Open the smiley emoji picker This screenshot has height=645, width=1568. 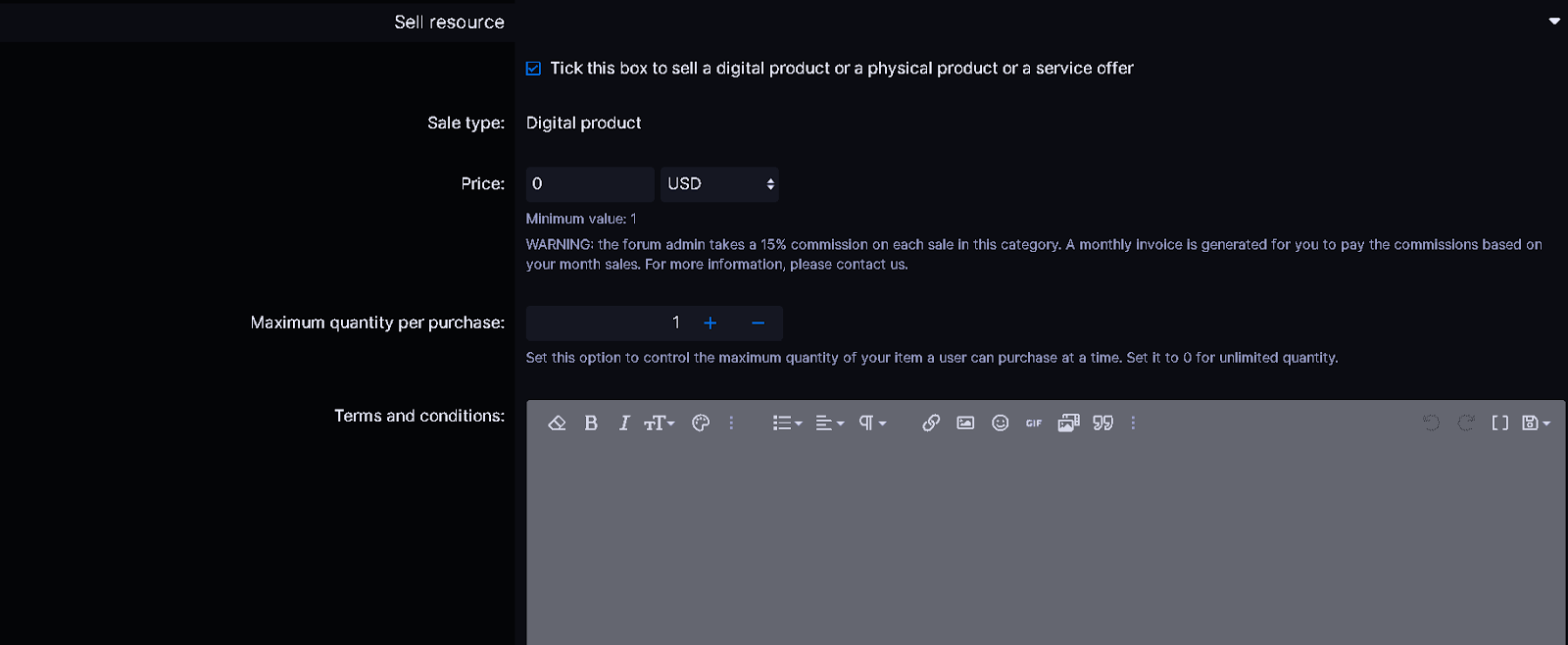[1000, 423]
